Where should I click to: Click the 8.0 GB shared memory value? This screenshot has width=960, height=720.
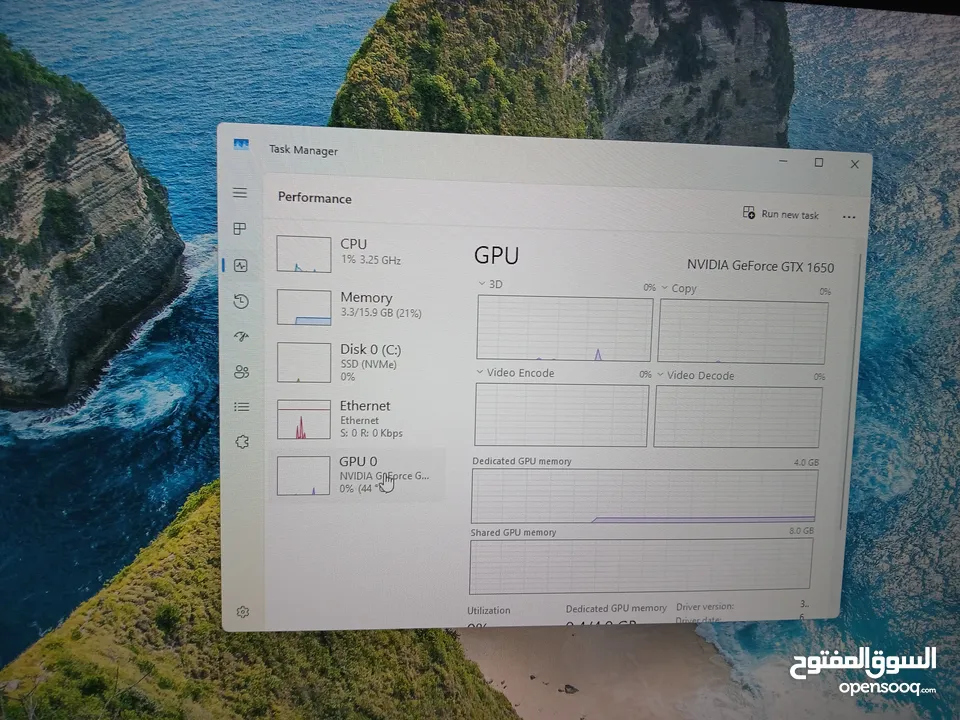pyautogui.click(x=801, y=531)
